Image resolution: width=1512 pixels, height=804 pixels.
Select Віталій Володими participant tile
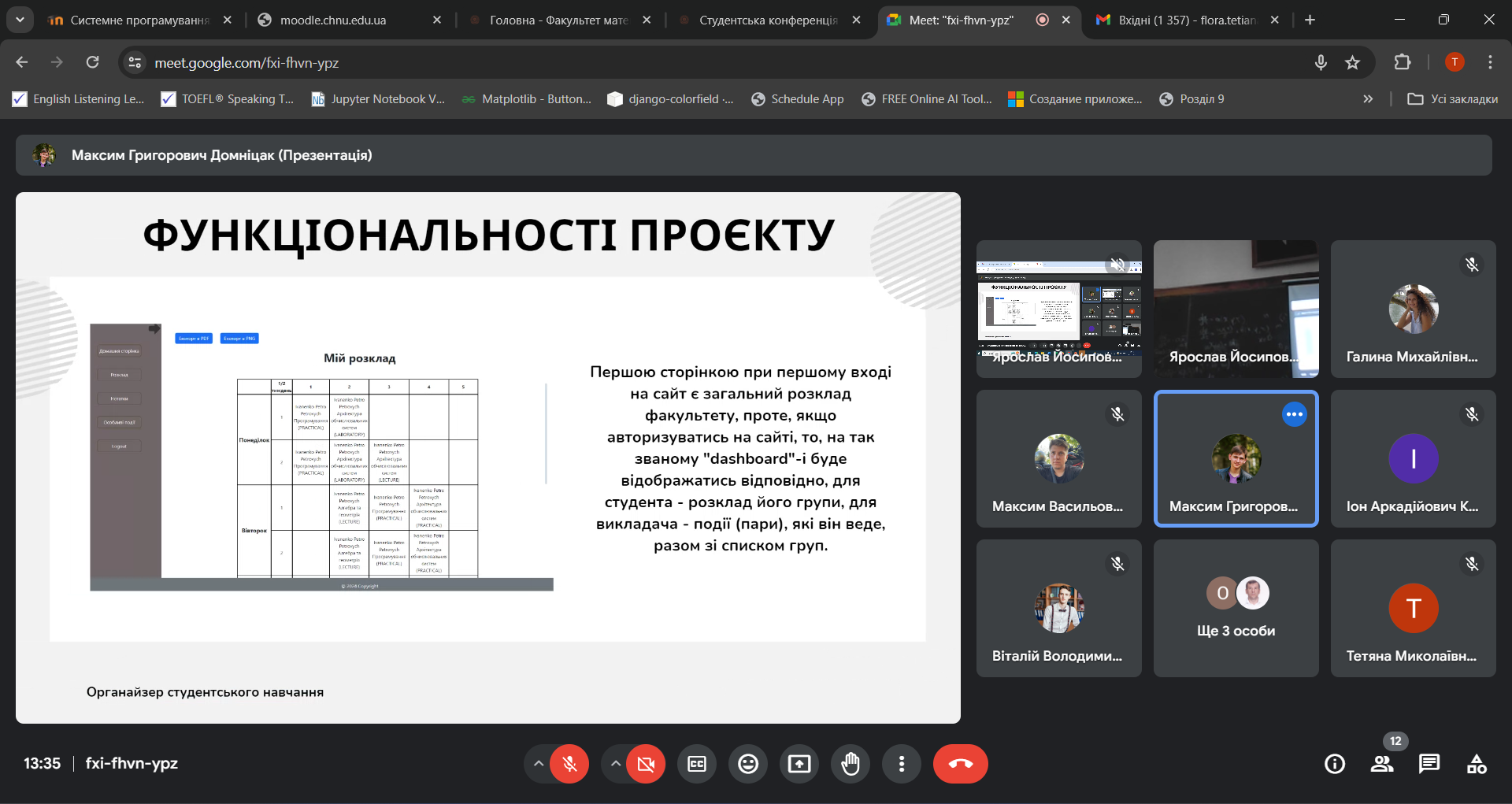pos(1059,608)
